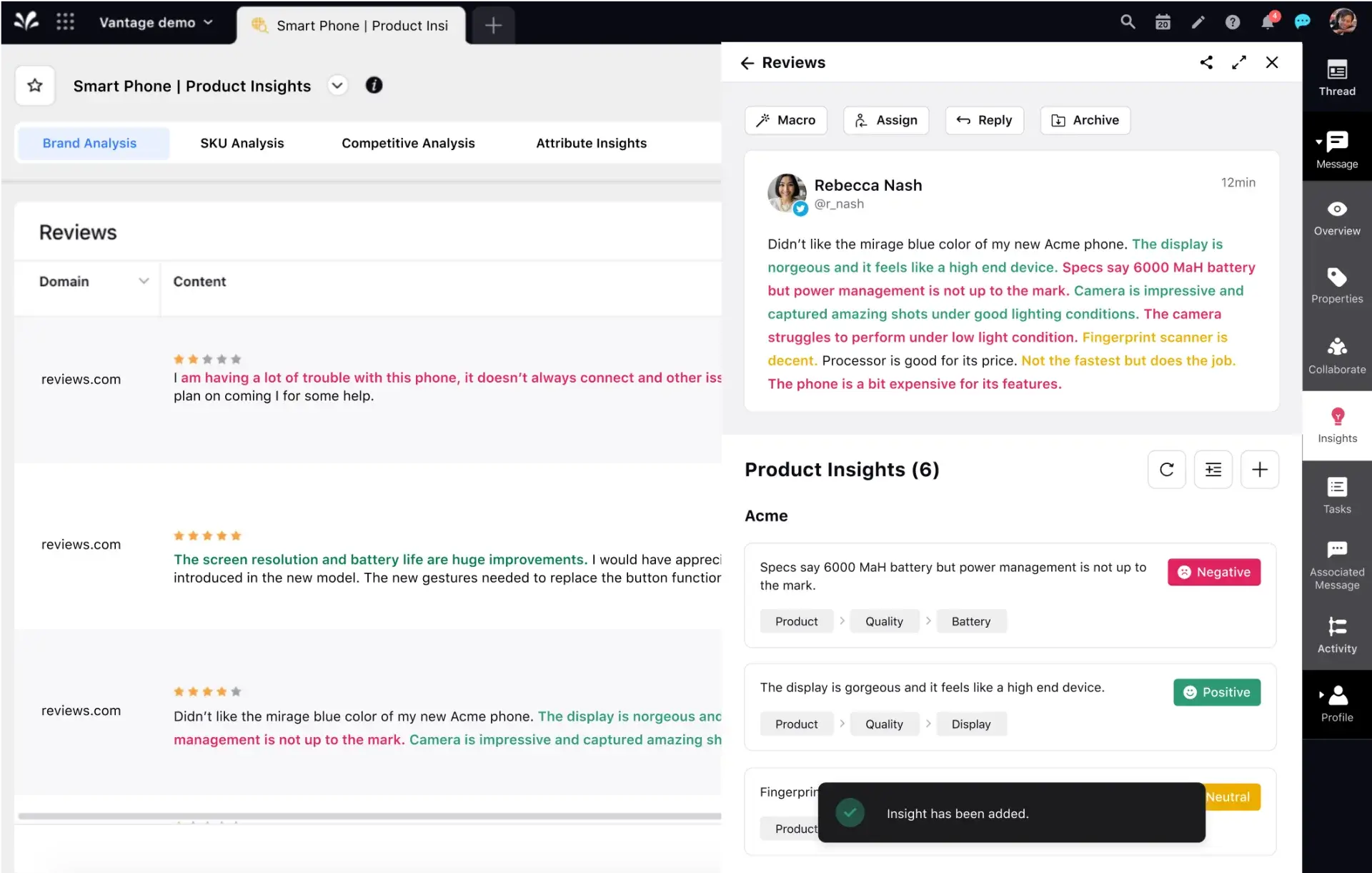
Task: Expand the Reviews panel to full screen
Action: 1239,62
